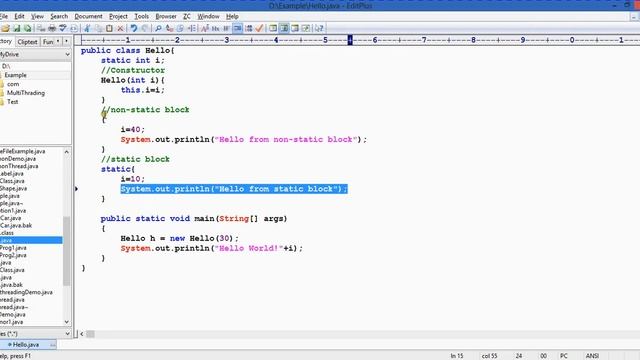Click the Copy toolbar icon

[98, 28]
